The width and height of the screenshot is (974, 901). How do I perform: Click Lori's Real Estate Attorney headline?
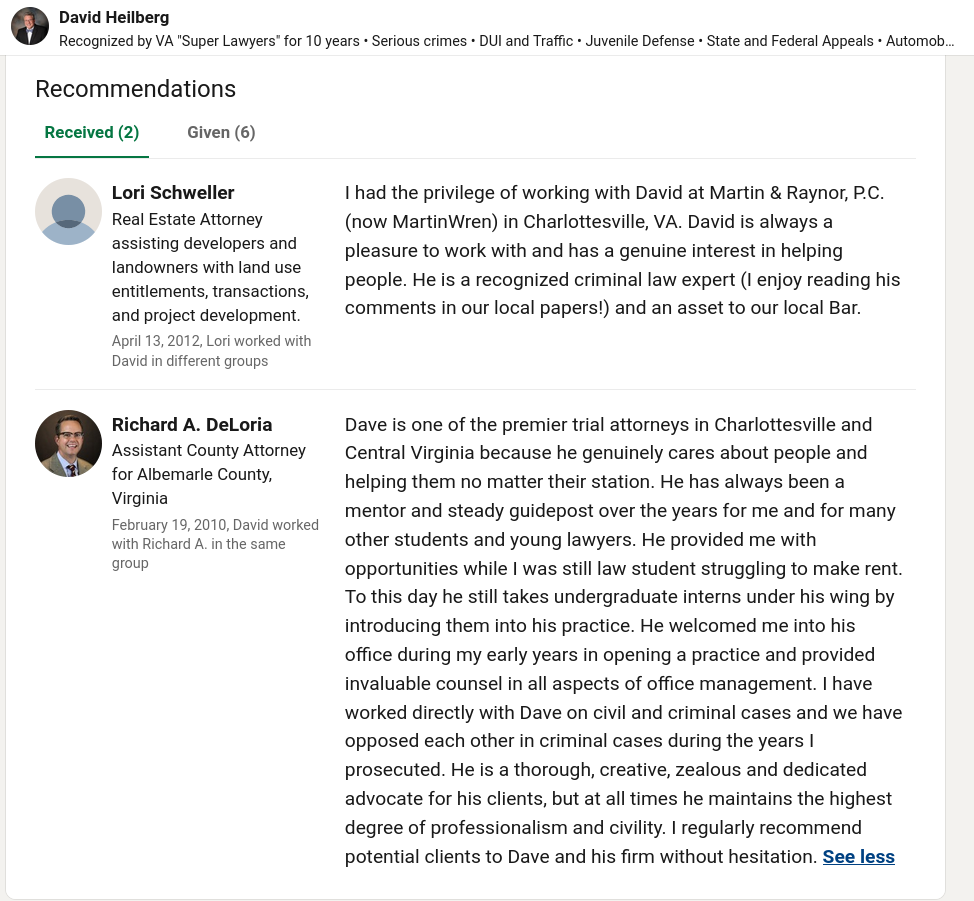pos(211,267)
